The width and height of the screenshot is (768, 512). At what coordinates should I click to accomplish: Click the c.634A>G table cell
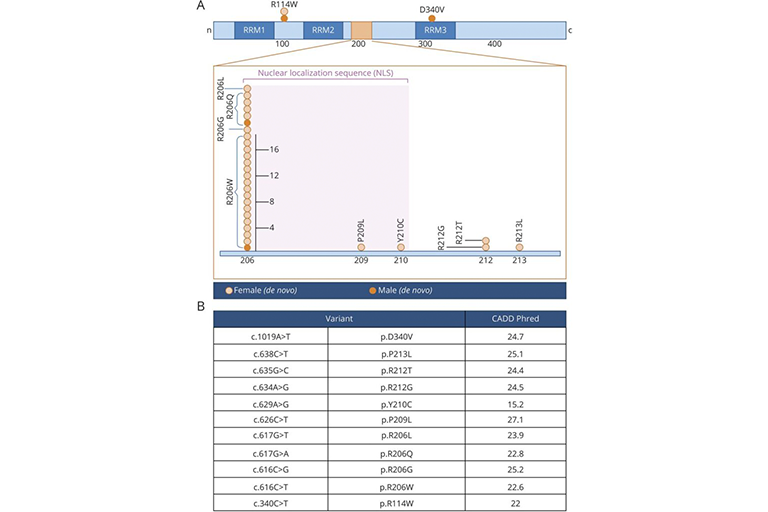271,387
